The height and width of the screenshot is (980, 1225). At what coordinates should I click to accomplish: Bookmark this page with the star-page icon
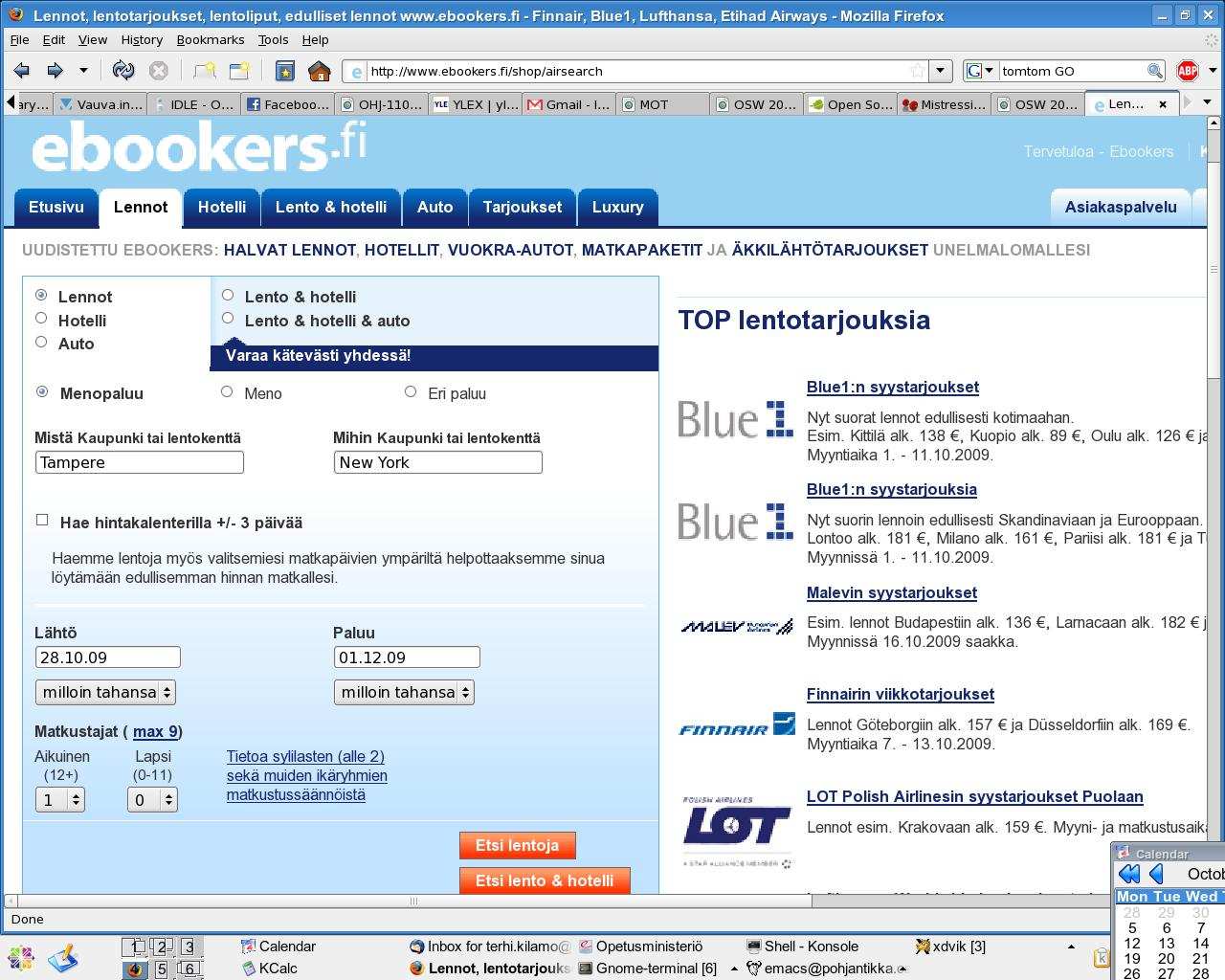(205, 71)
